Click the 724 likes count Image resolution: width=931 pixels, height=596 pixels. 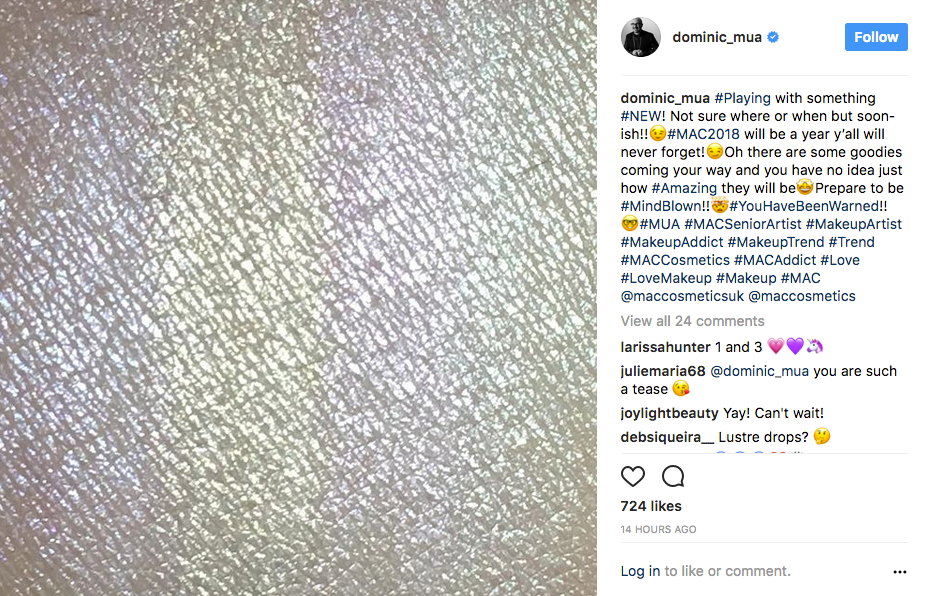click(651, 506)
